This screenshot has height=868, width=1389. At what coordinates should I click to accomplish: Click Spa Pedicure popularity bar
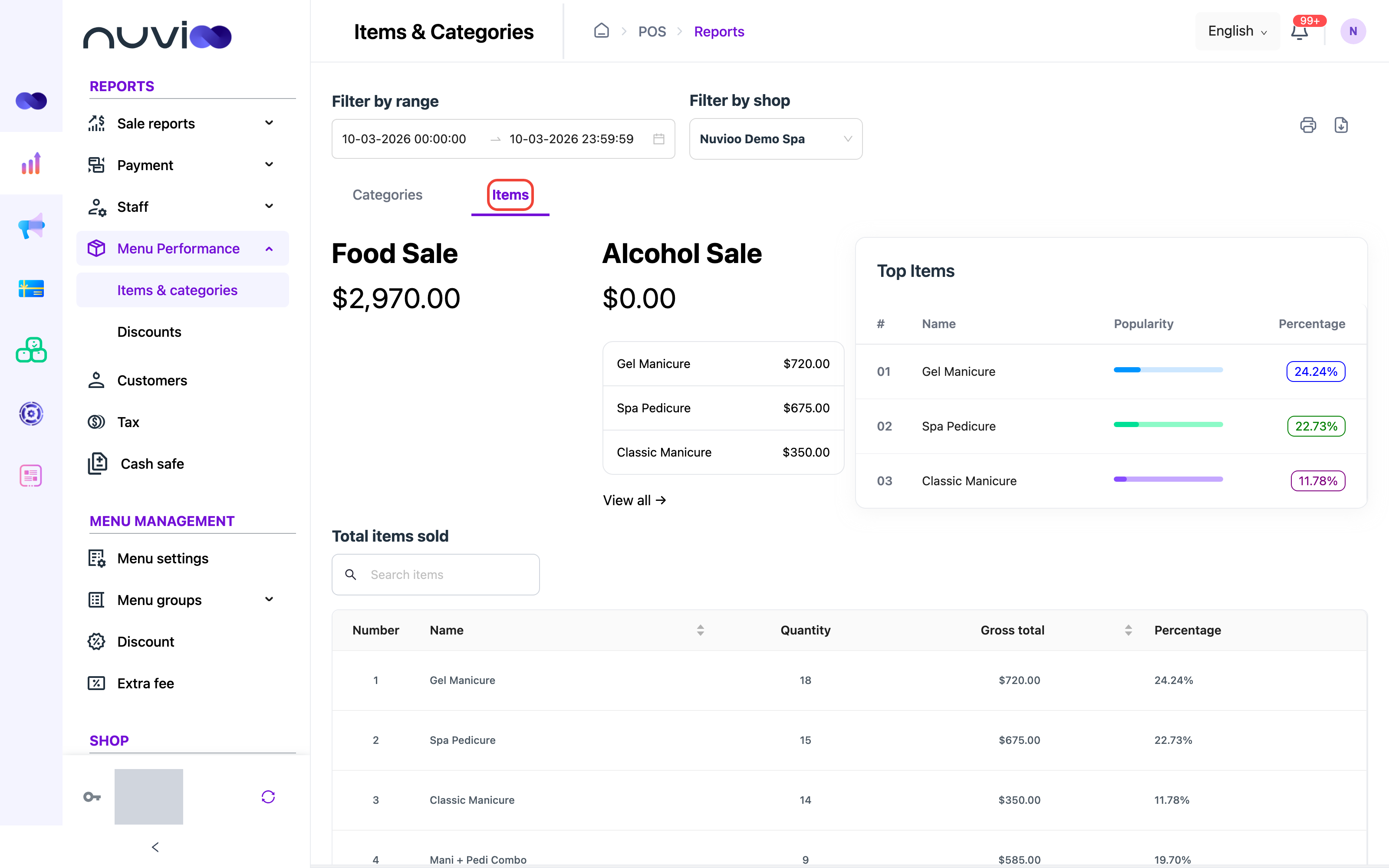coord(1168,425)
